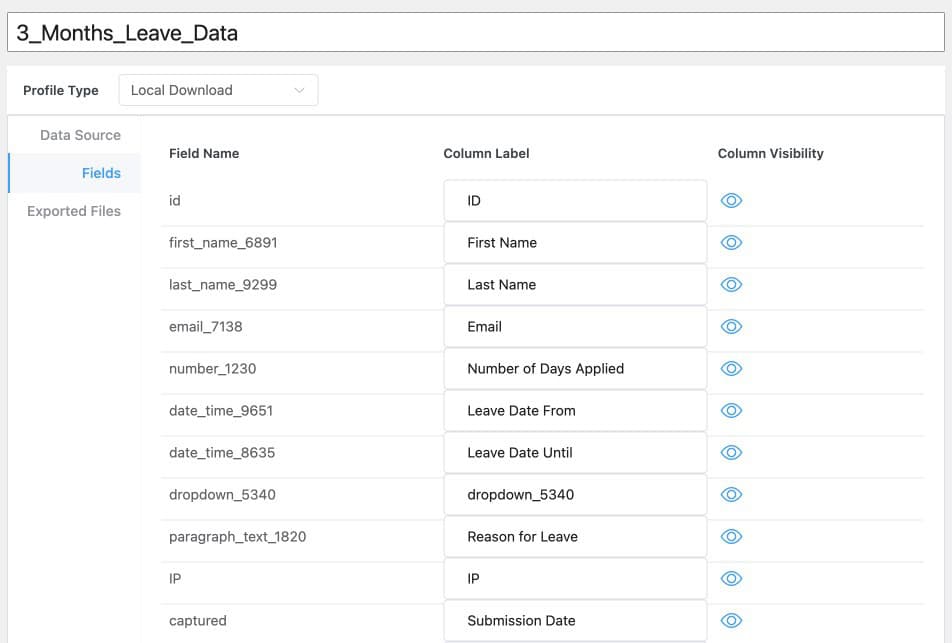
Task: Open the Profile Type Local Download dropdown
Action: [x=218, y=90]
